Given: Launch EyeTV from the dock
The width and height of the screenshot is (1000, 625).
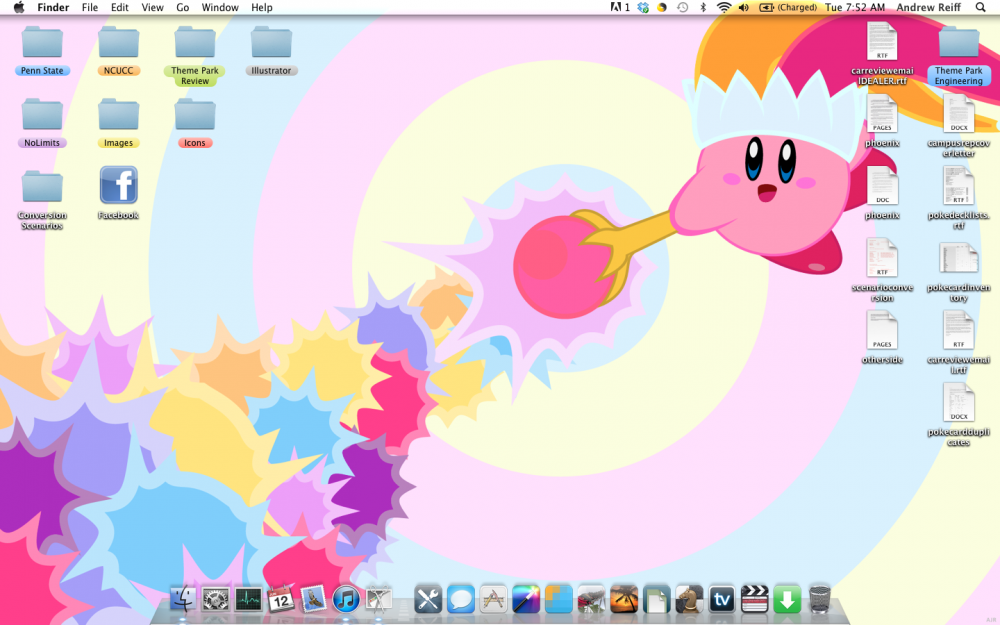Looking at the screenshot, I should pos(722,600).
